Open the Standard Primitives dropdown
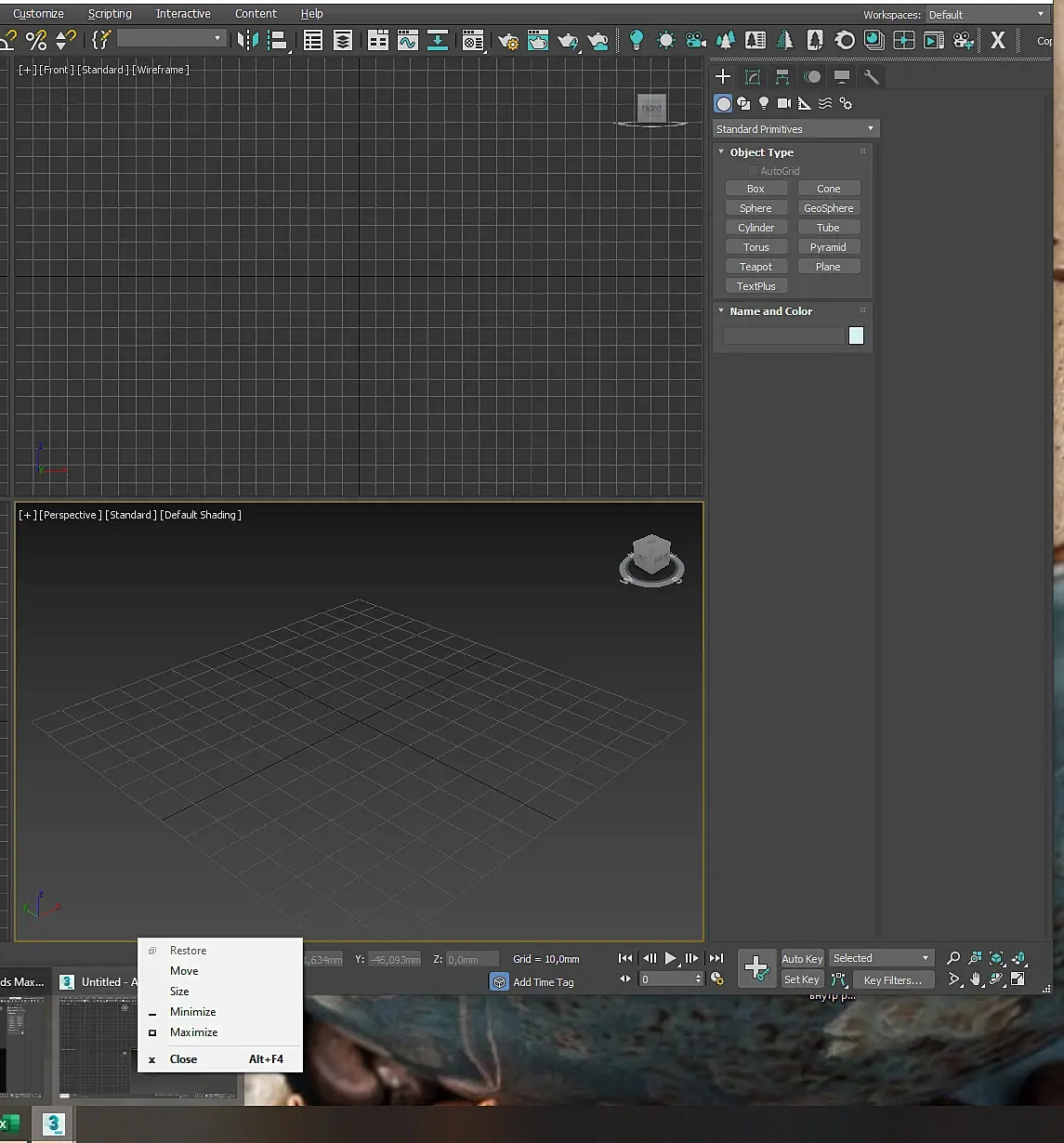1064x1143 pixels. (x=795, y=129)
